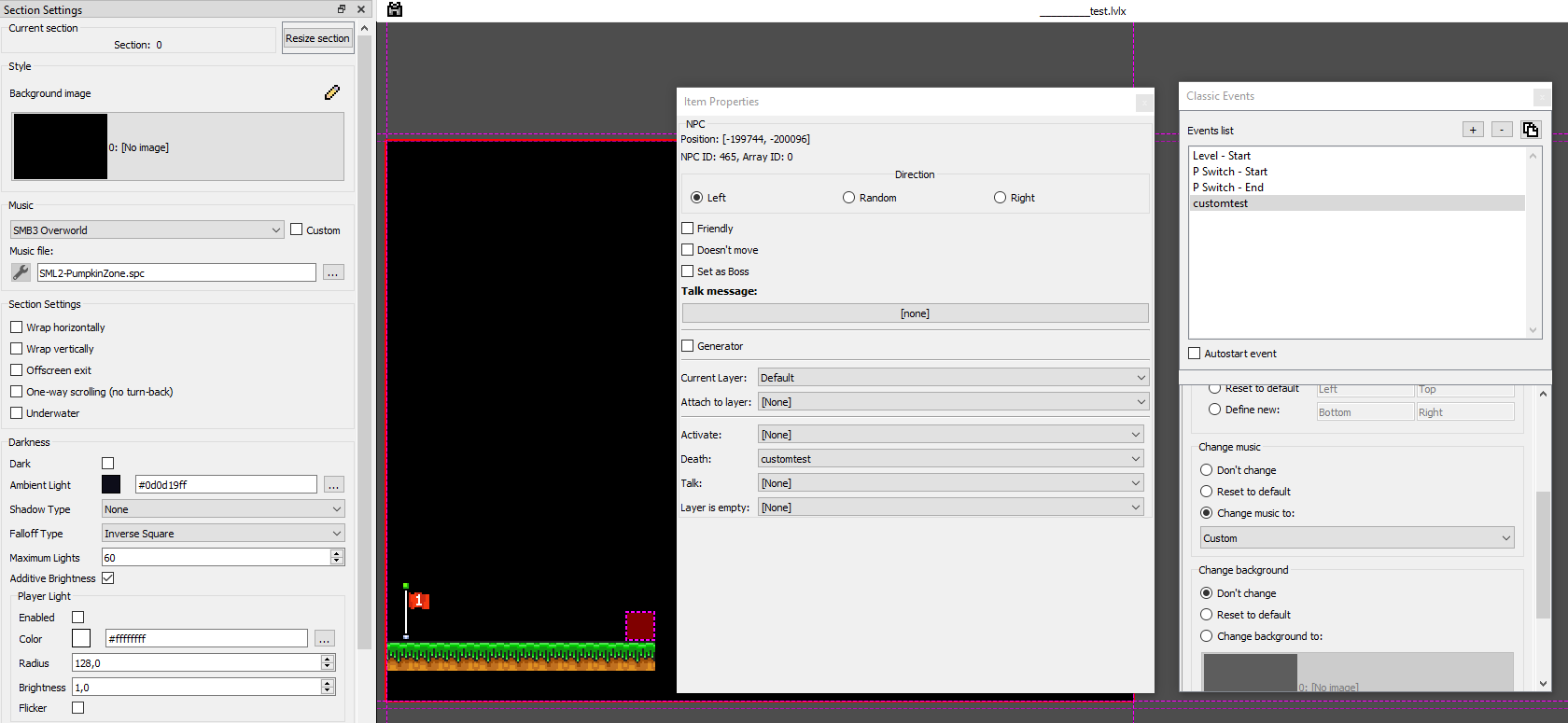
Task: Increase Maximum Lights stepper value
Action: (337, 553)
